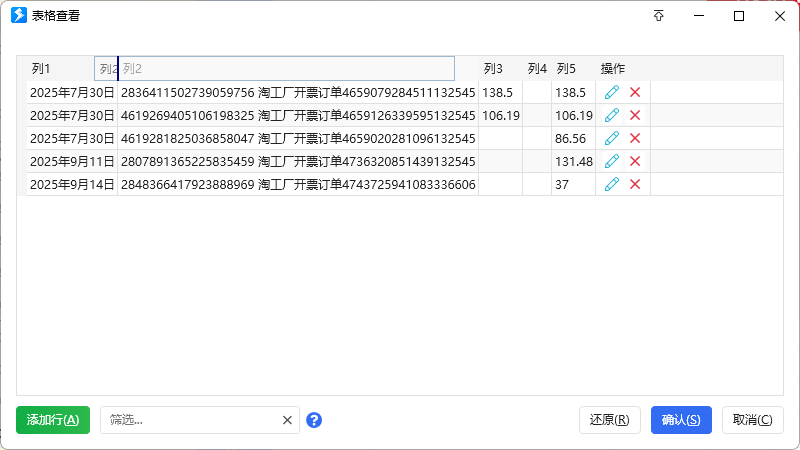This screenshot has height=450, width=800.
Task: Edit the first row dated 2025年7月30日 with 138.5
Action: (612, 92)
